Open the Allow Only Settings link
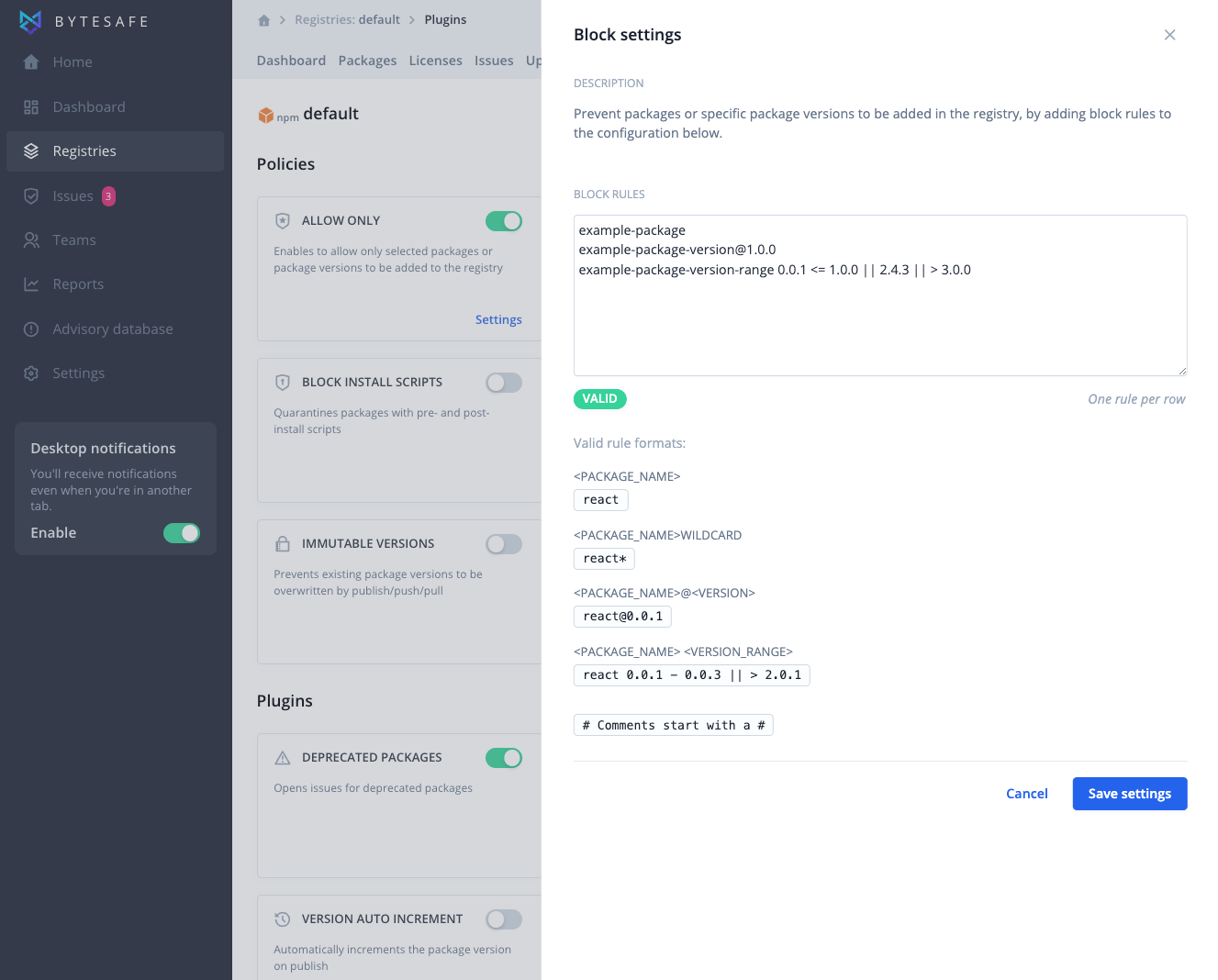The width and height of the screenshot is (1218, 980). pos(498,319)
